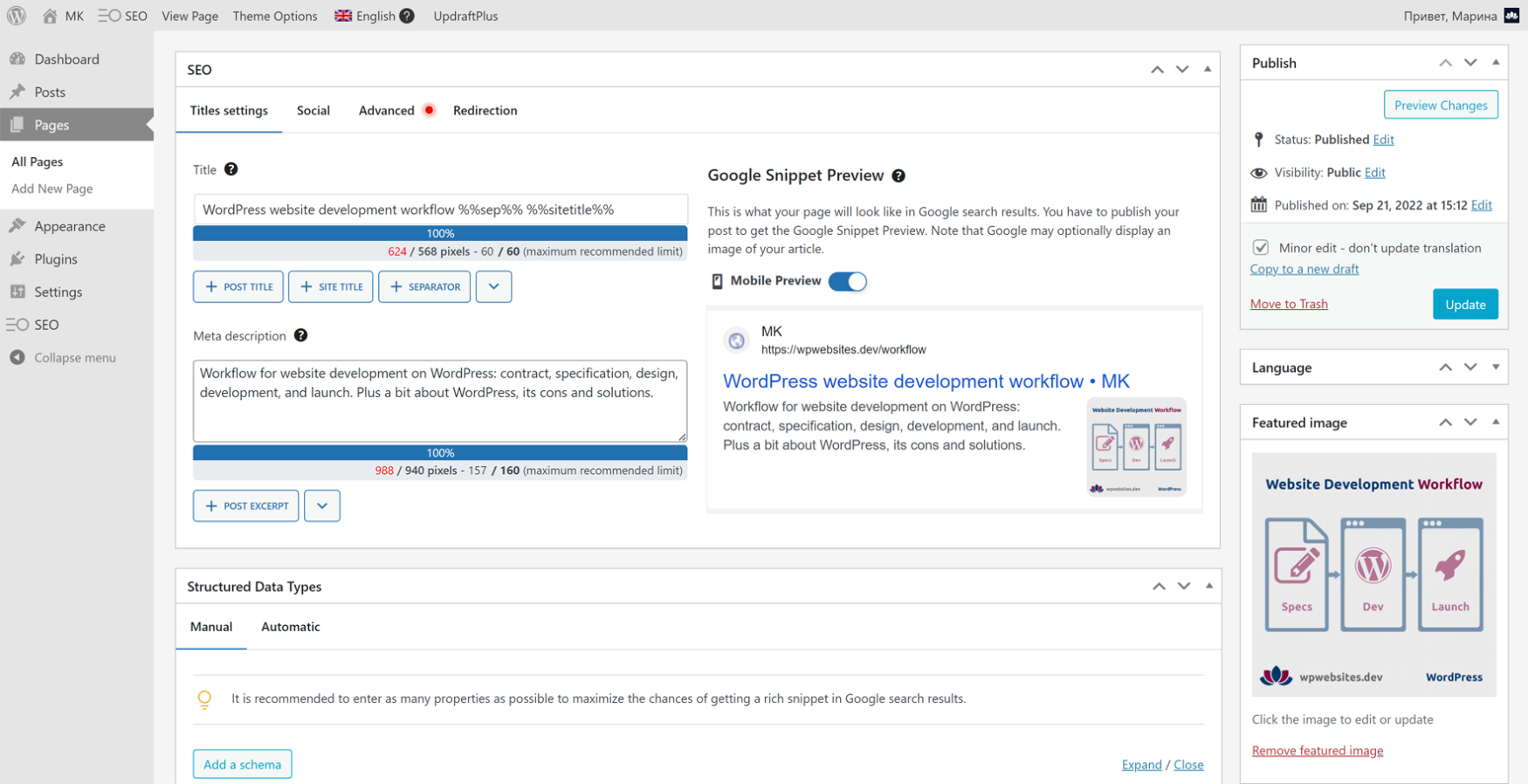Image resolution: width=1528 pixels, height=784 pixels.
Task: Click the help icon next to Title
Action: point(231,169)
